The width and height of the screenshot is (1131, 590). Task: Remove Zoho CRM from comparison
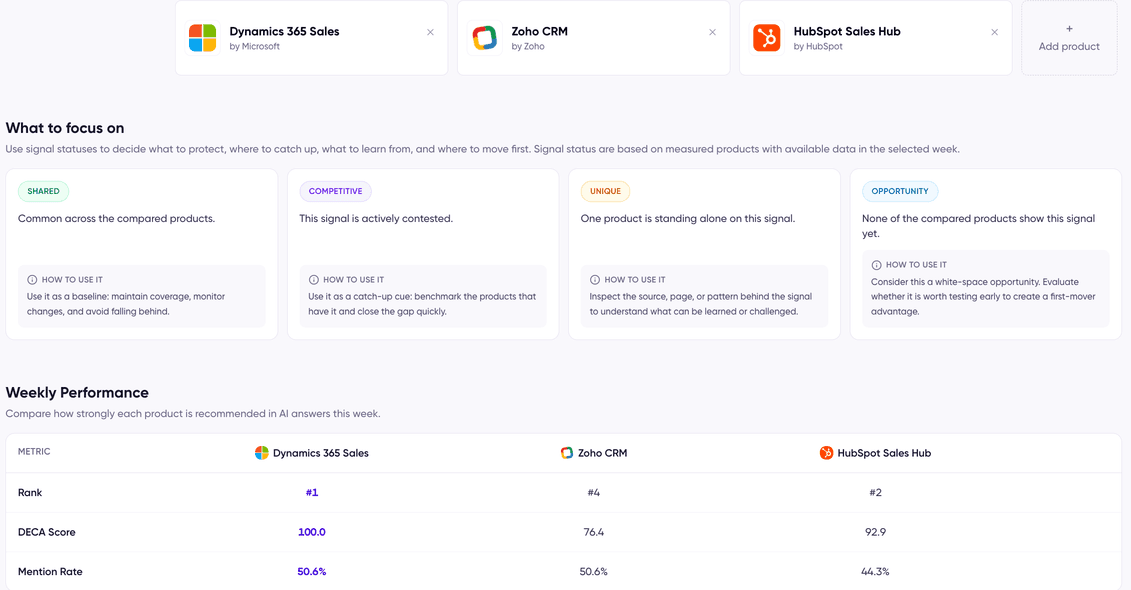713,32
